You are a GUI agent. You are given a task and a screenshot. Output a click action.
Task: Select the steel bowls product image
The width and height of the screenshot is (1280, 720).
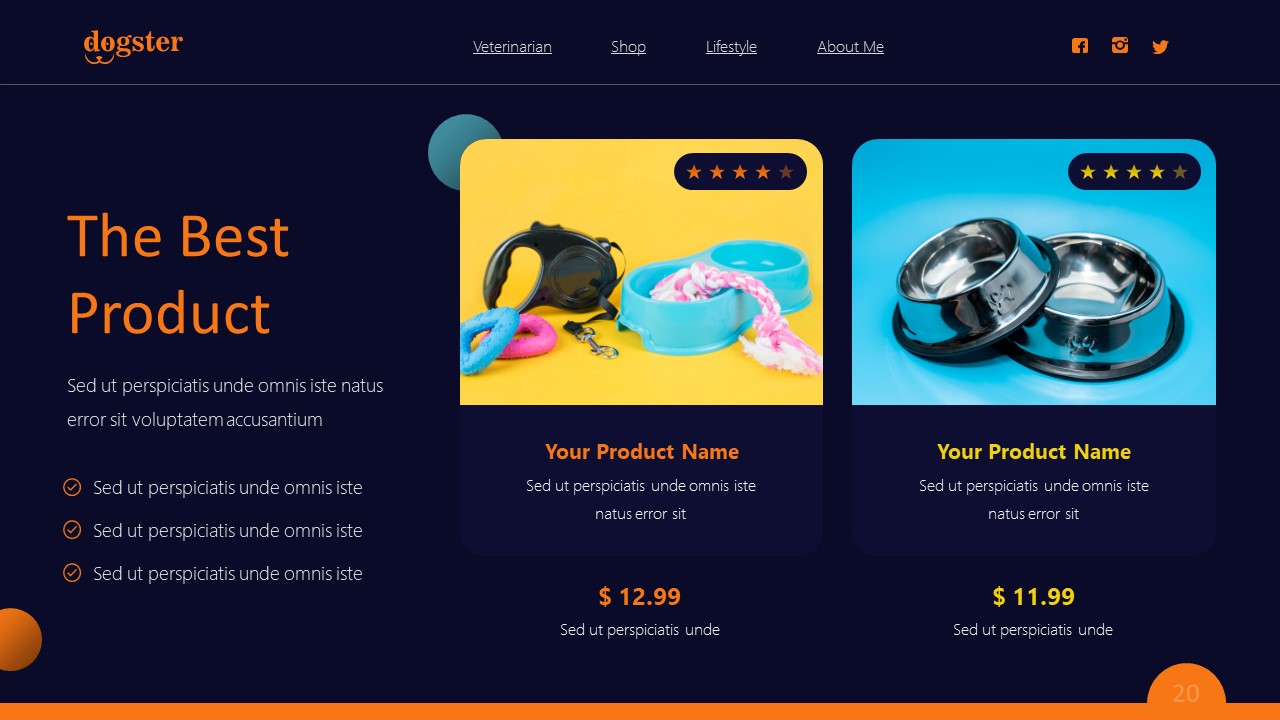pos(1034,272)
